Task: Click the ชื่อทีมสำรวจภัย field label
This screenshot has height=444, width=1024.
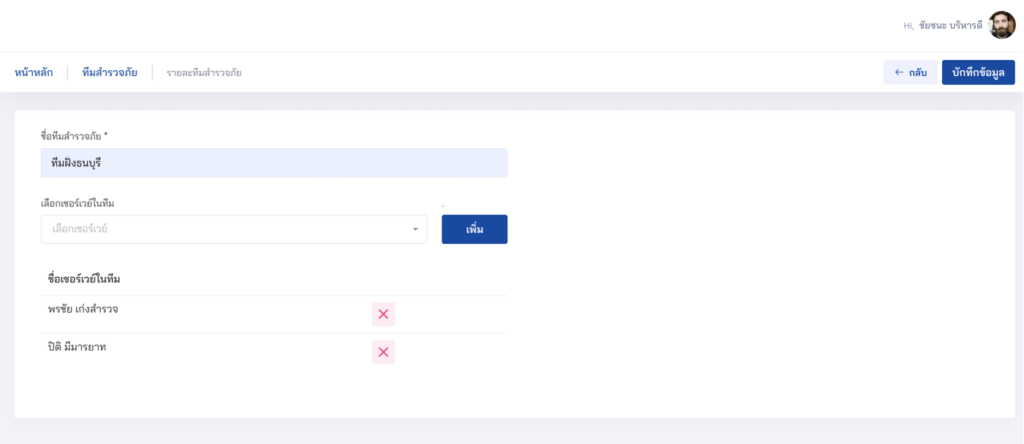Action: point(74,136)
